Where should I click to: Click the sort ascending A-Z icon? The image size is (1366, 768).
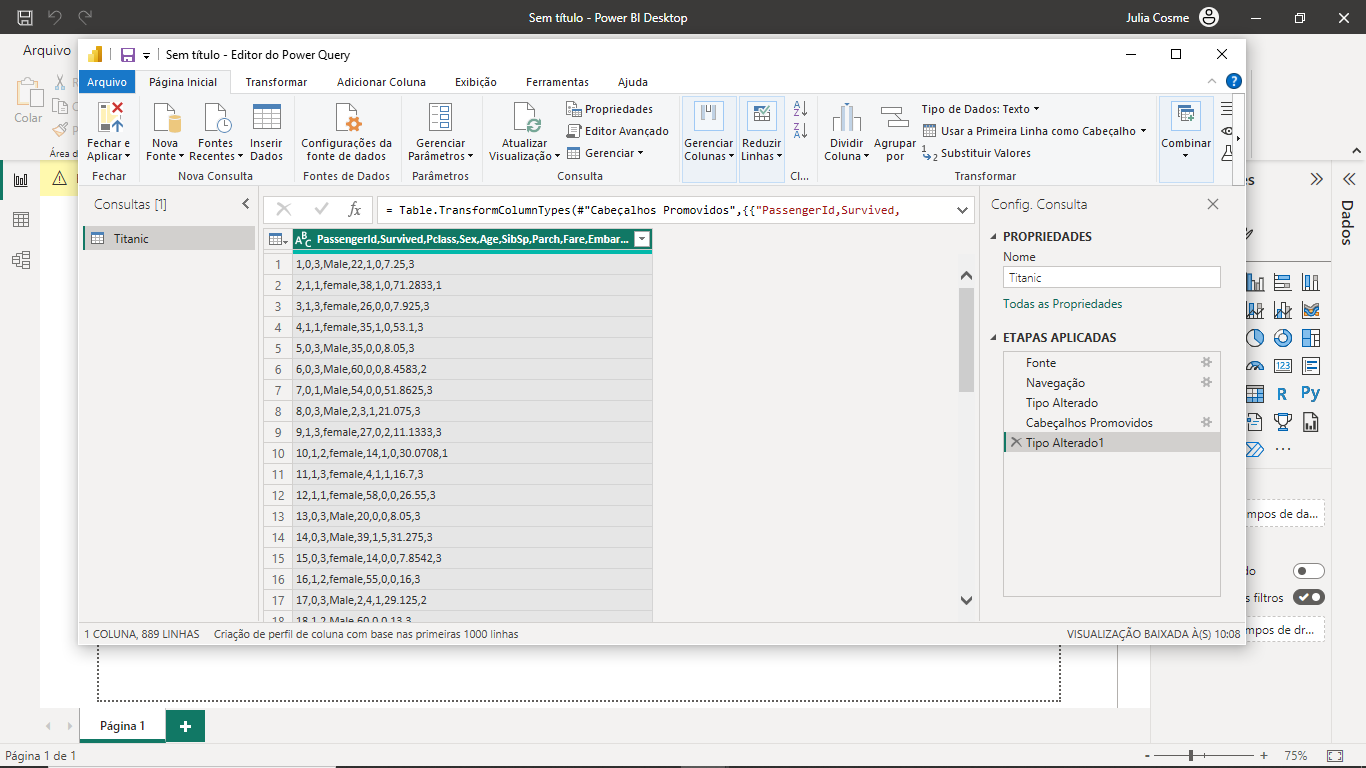(800, 108)
